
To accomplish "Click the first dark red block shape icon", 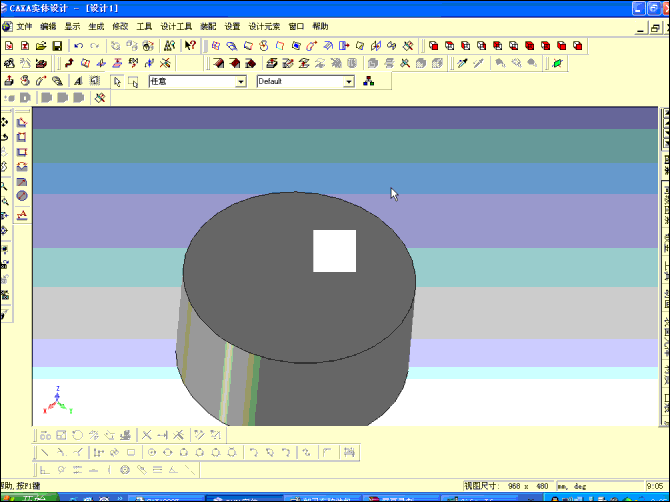I will tap(218, 64).
